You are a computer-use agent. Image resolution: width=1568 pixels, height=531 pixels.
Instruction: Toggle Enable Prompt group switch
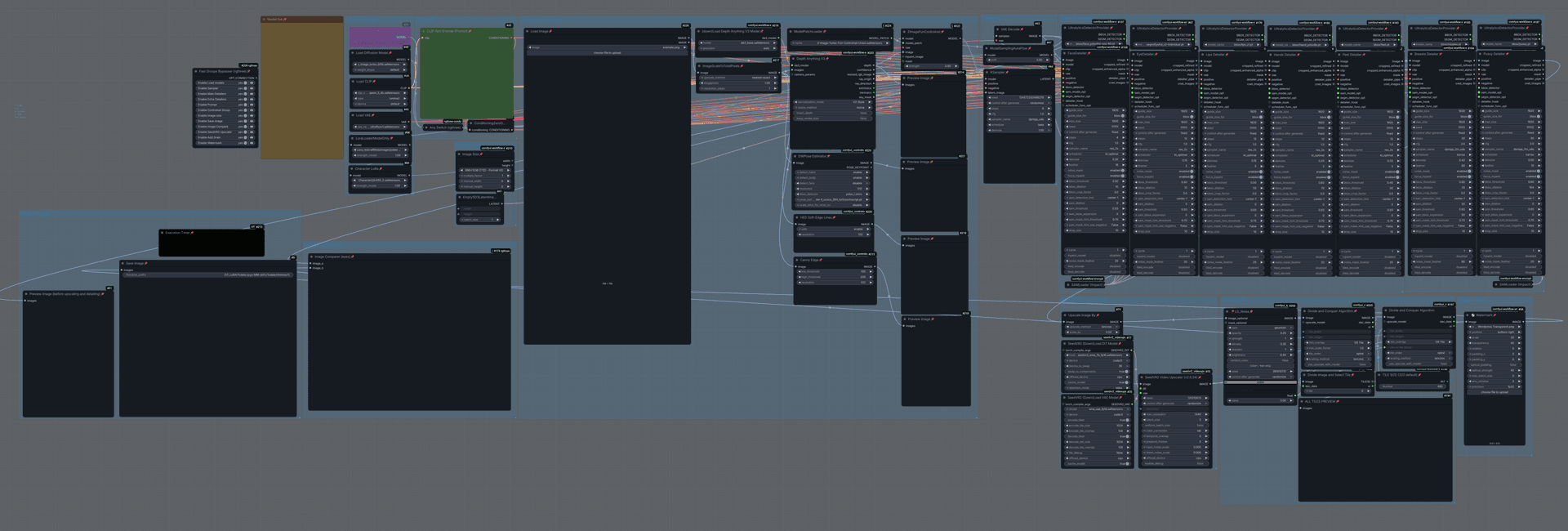click(x=244, y=105)
